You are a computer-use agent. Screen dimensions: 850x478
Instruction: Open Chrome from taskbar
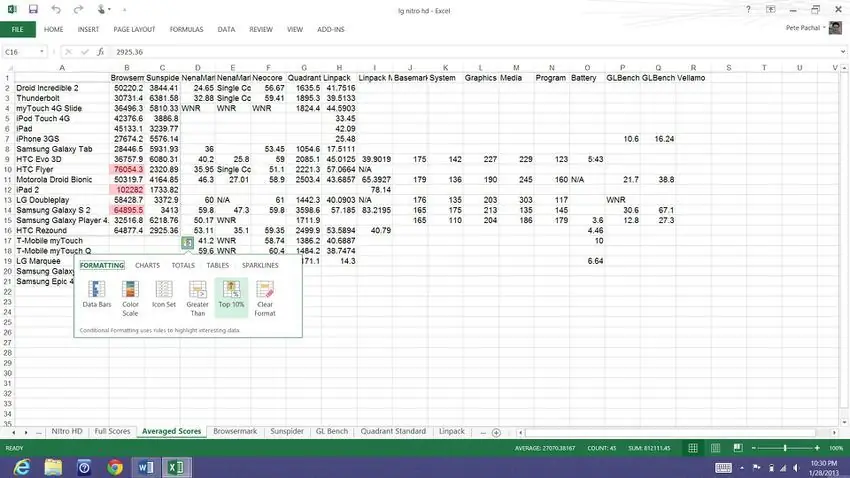(114, 467)
